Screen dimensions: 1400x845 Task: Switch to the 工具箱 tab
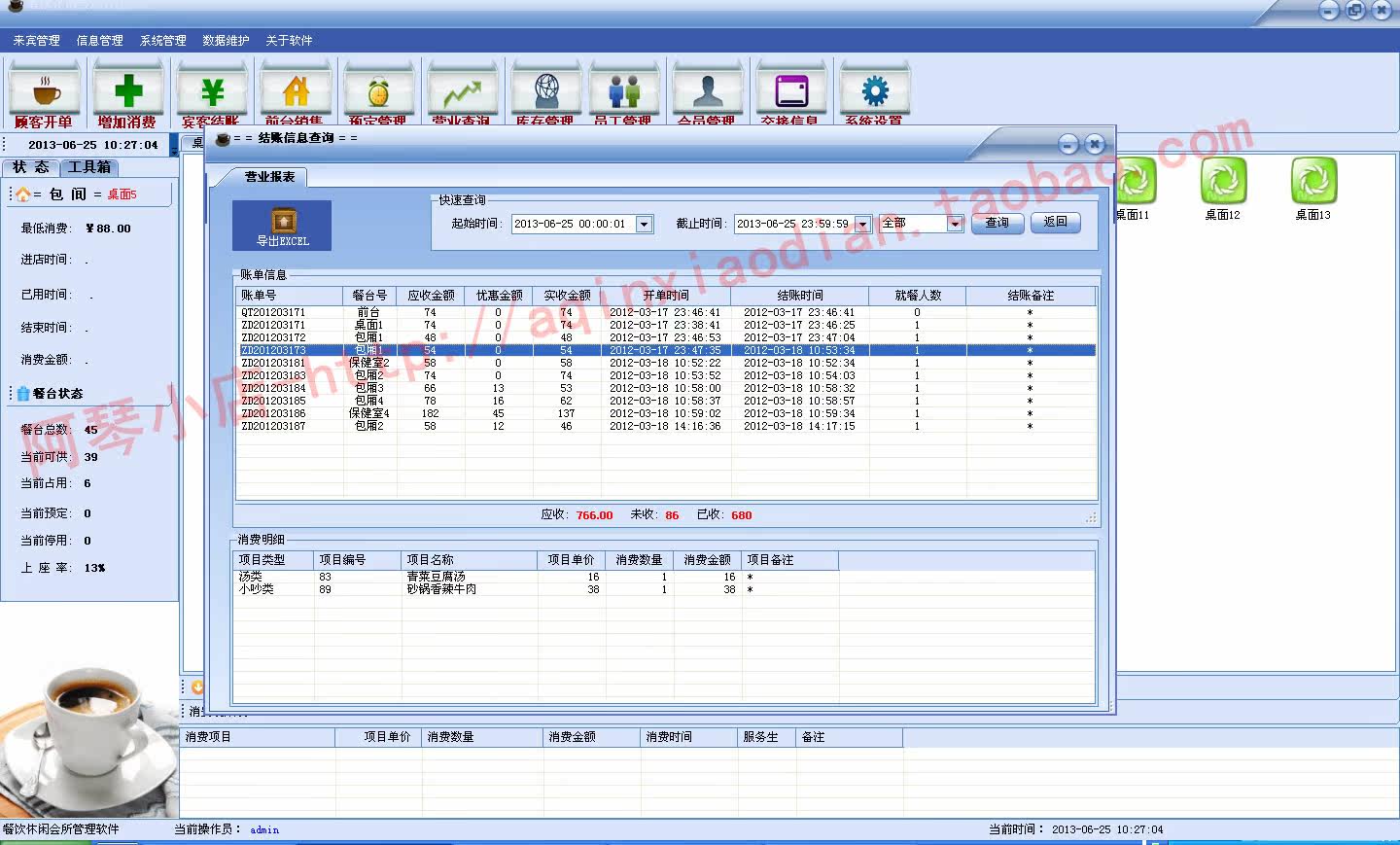pyautogui.click(x=89, y=167)
